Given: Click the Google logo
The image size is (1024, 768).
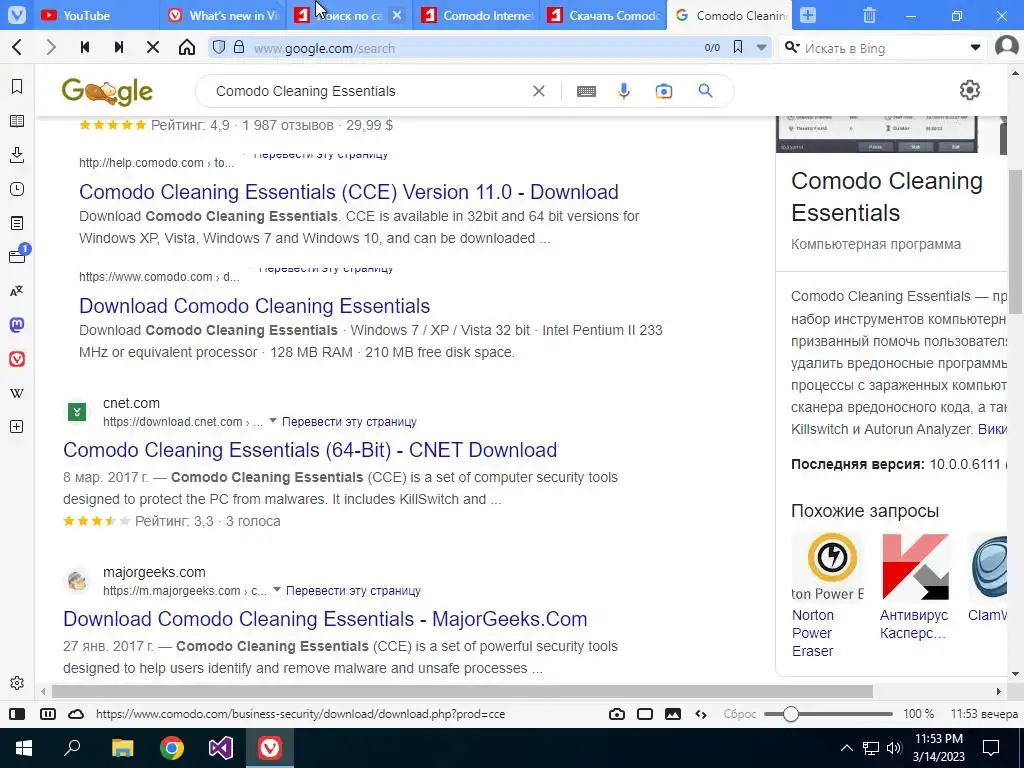Looking at the screenshot, I should coord(107,92).
